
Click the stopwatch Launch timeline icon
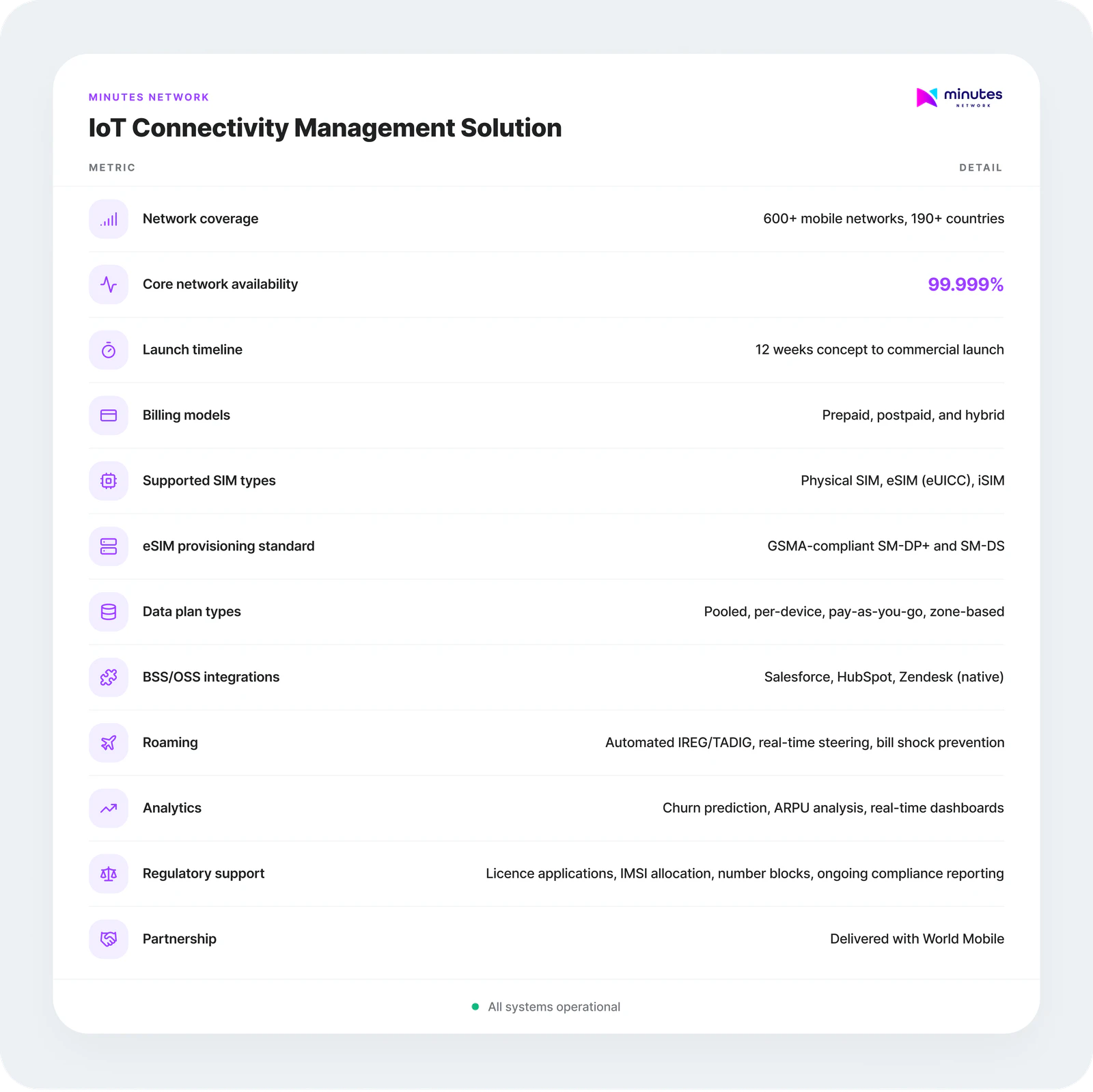pos(109,350)
